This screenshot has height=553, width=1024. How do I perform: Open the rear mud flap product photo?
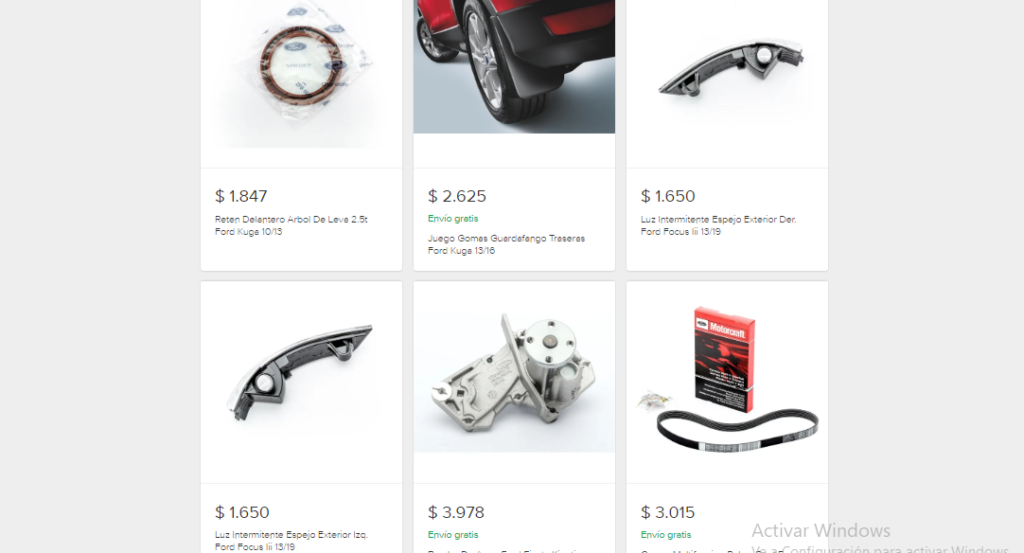[514, 67]
